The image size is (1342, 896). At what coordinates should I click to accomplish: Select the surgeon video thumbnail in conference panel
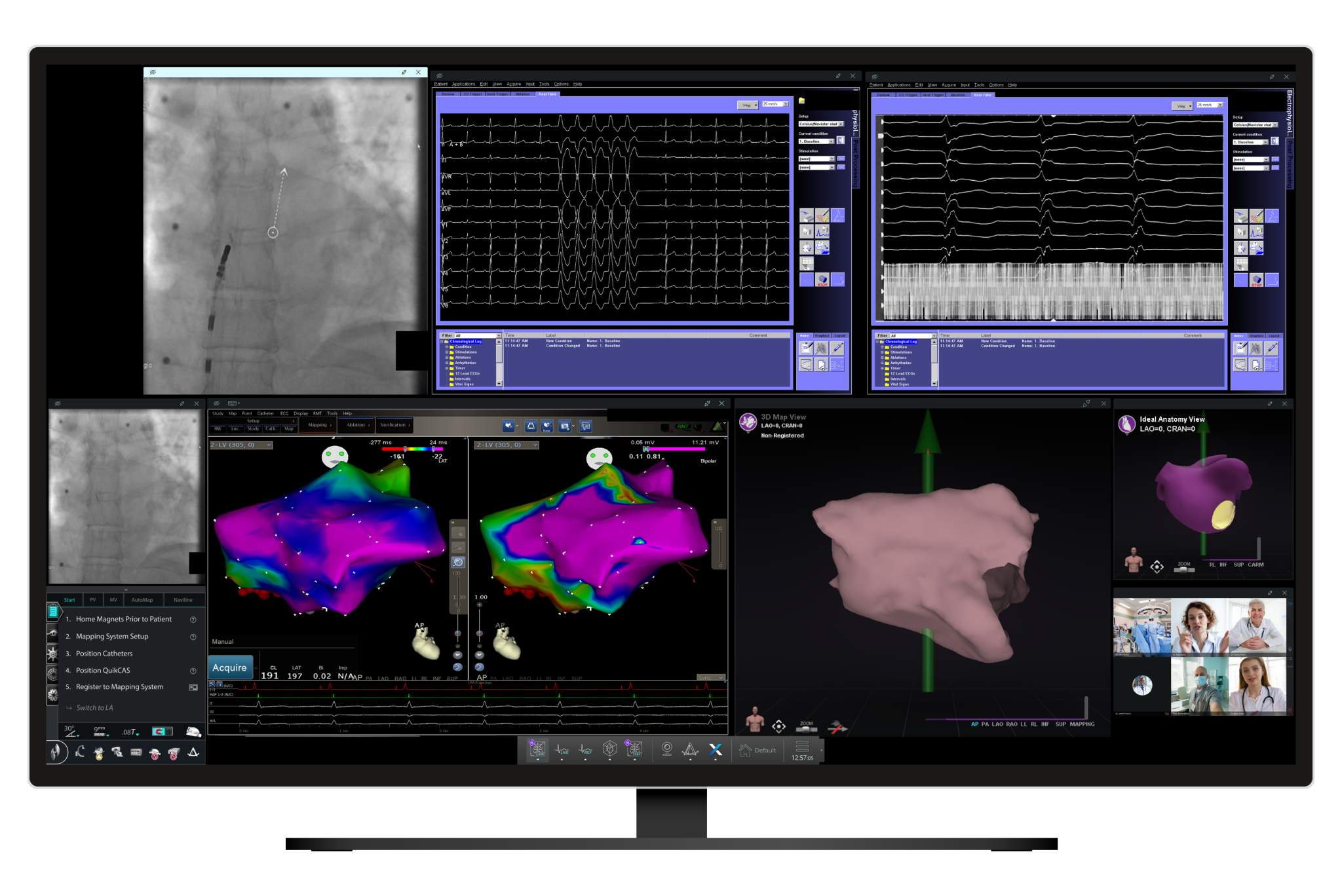[1141, 626]
